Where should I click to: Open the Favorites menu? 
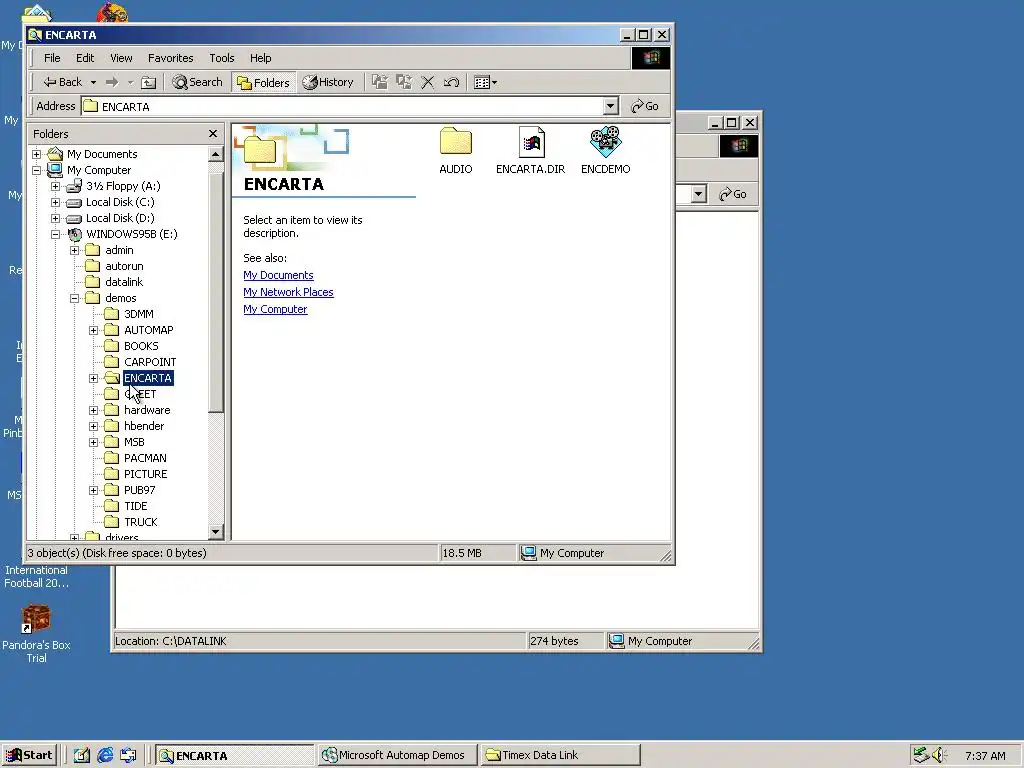(x=170, y=58)
